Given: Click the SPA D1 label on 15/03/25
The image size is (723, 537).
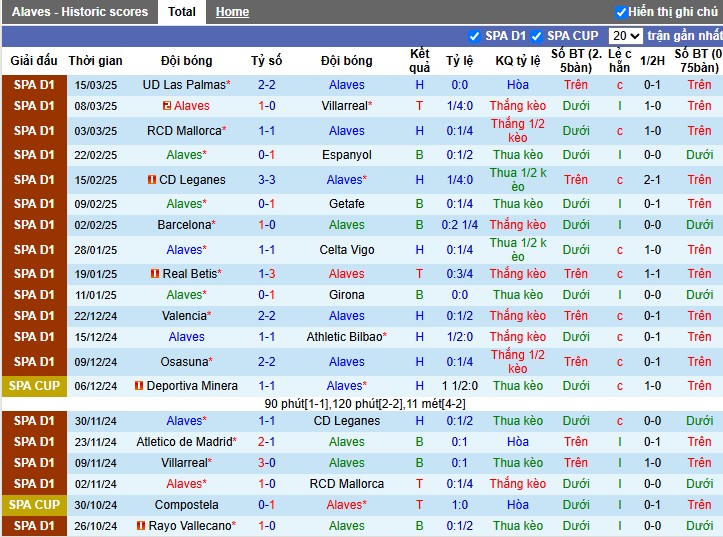Looking at the screenshot, I should (34, 85).
